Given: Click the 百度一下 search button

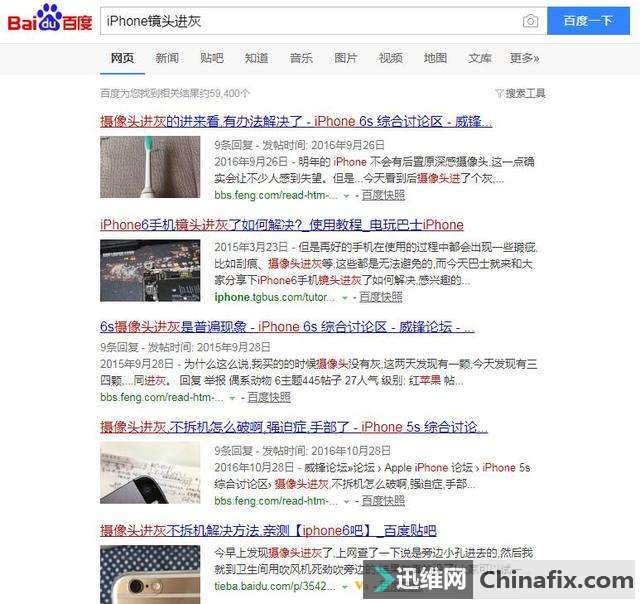Looking at the screenshot, I should point(588,21).
